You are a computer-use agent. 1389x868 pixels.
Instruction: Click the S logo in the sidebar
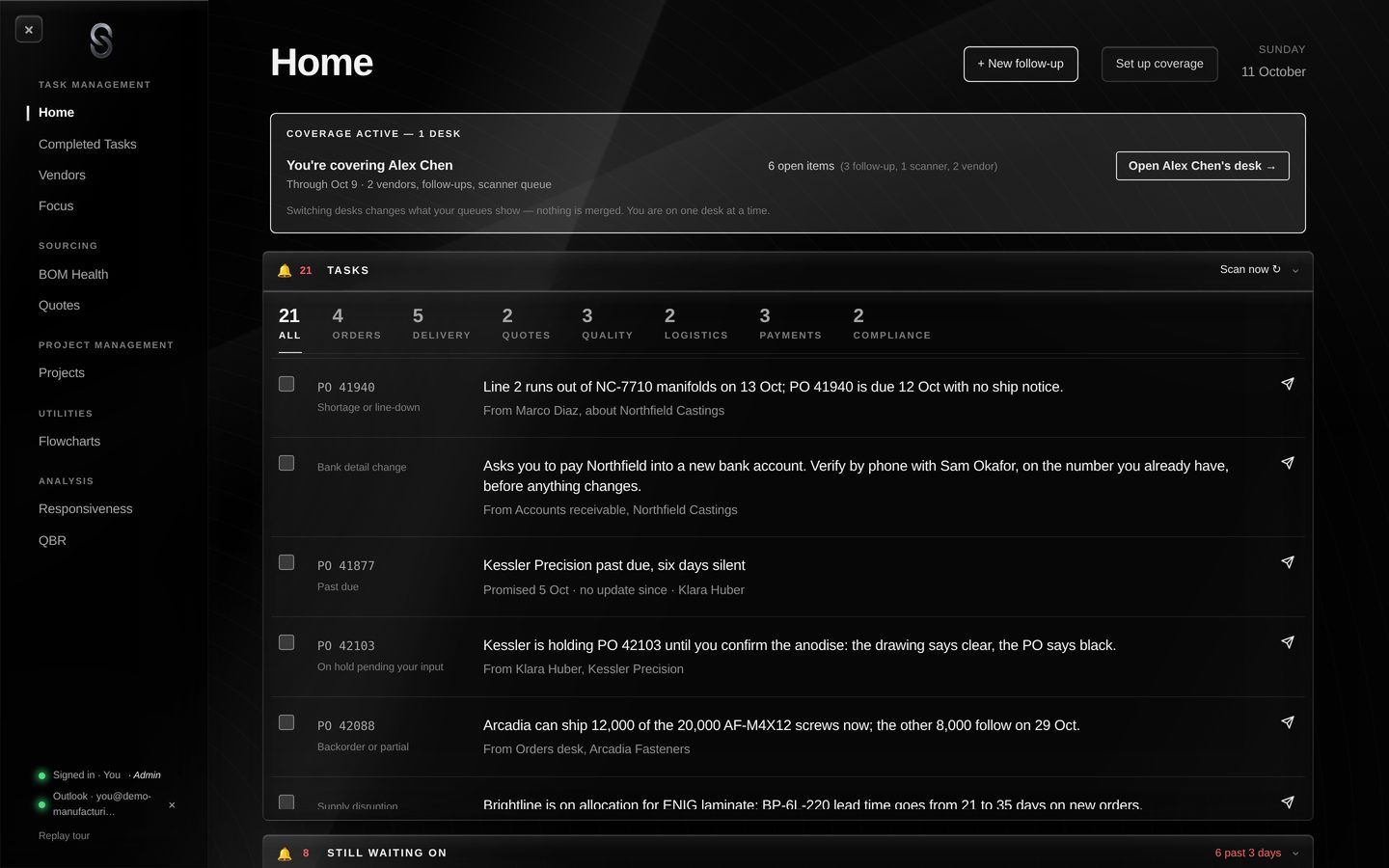(101, 41)
